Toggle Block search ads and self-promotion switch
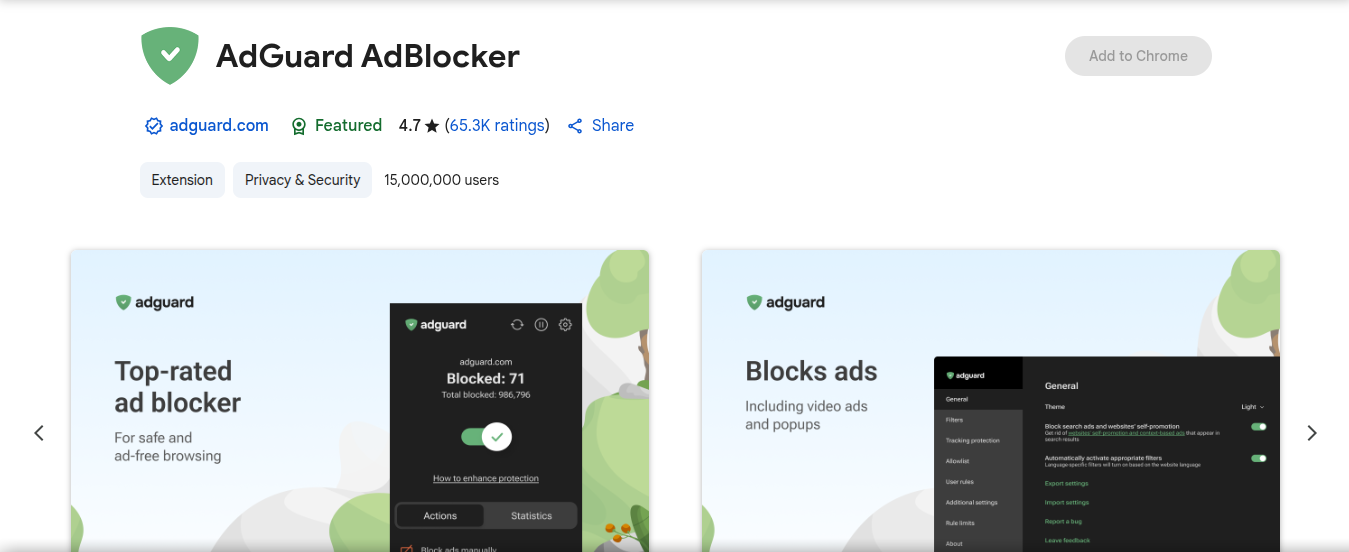Image resolution: width=1349 pixels, height=552 pixels. (x=1259, y=427)
